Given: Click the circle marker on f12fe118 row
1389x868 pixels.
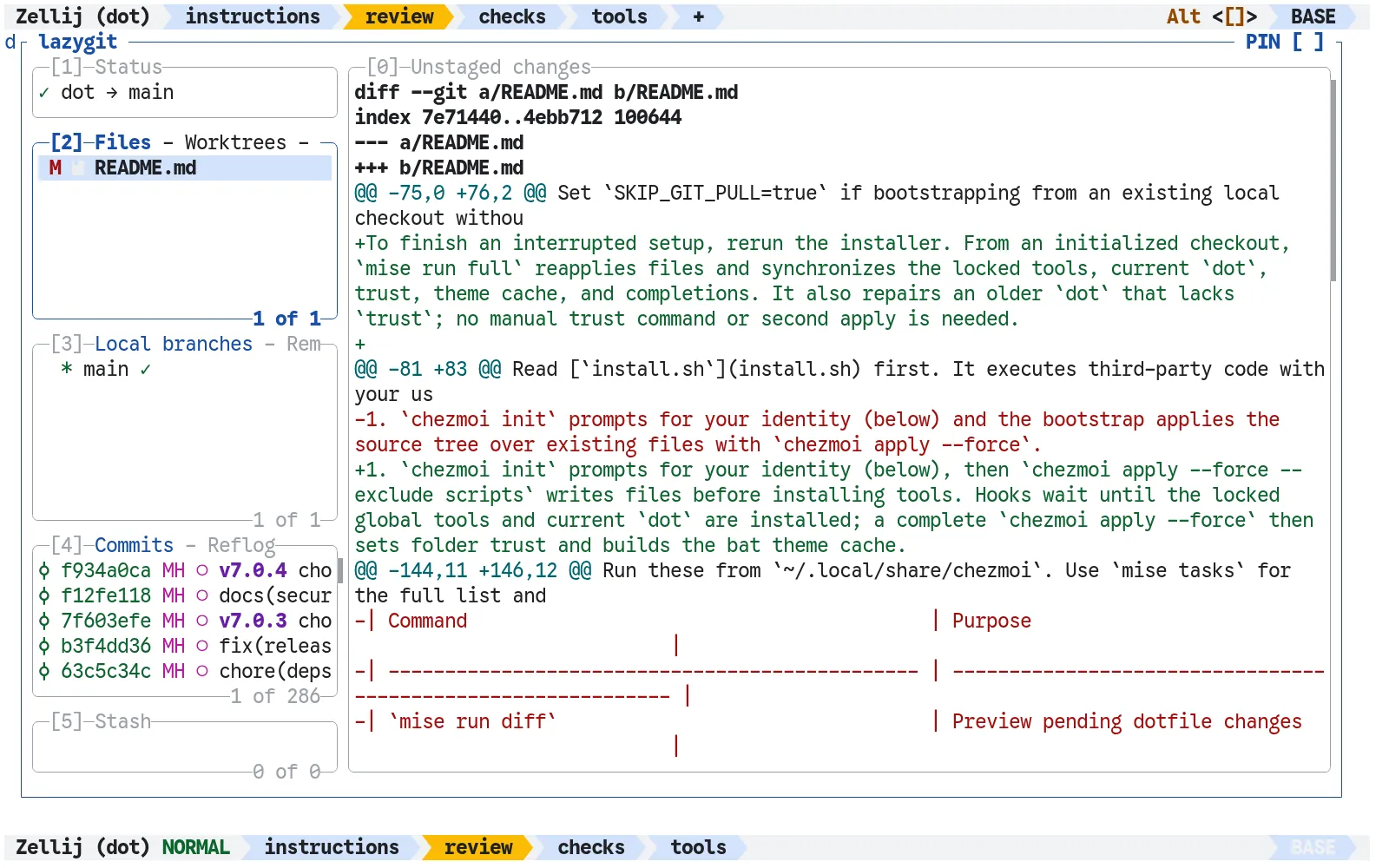Looking at the screenshot, I should 202,595.
